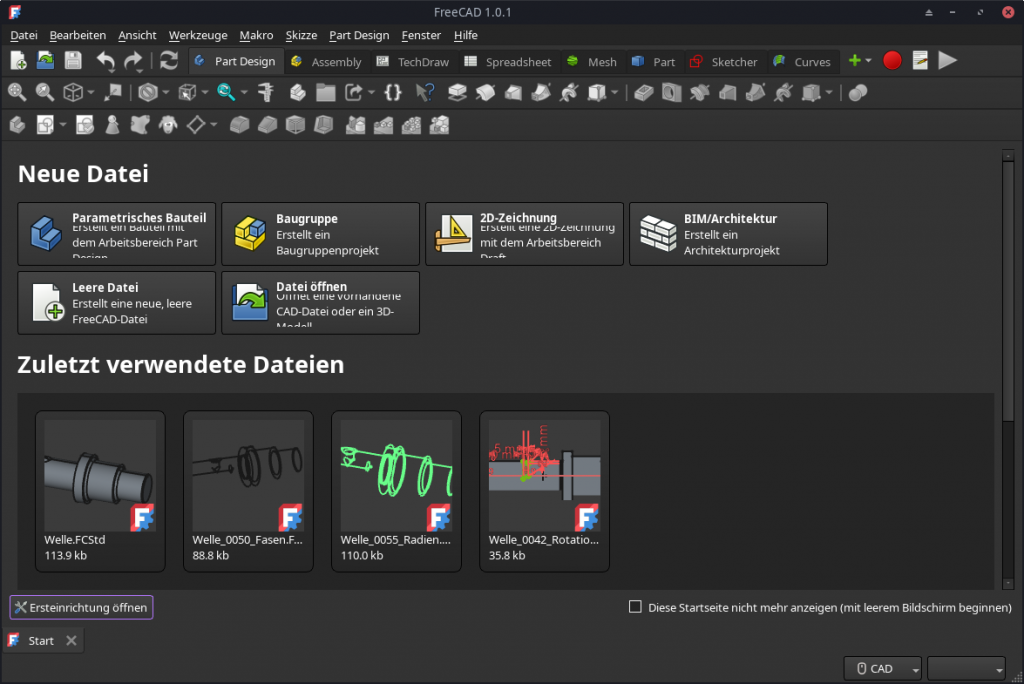Open the CAD navigation style dropdown
Viewport: 1024px width, 684px height.
point(883,669)
